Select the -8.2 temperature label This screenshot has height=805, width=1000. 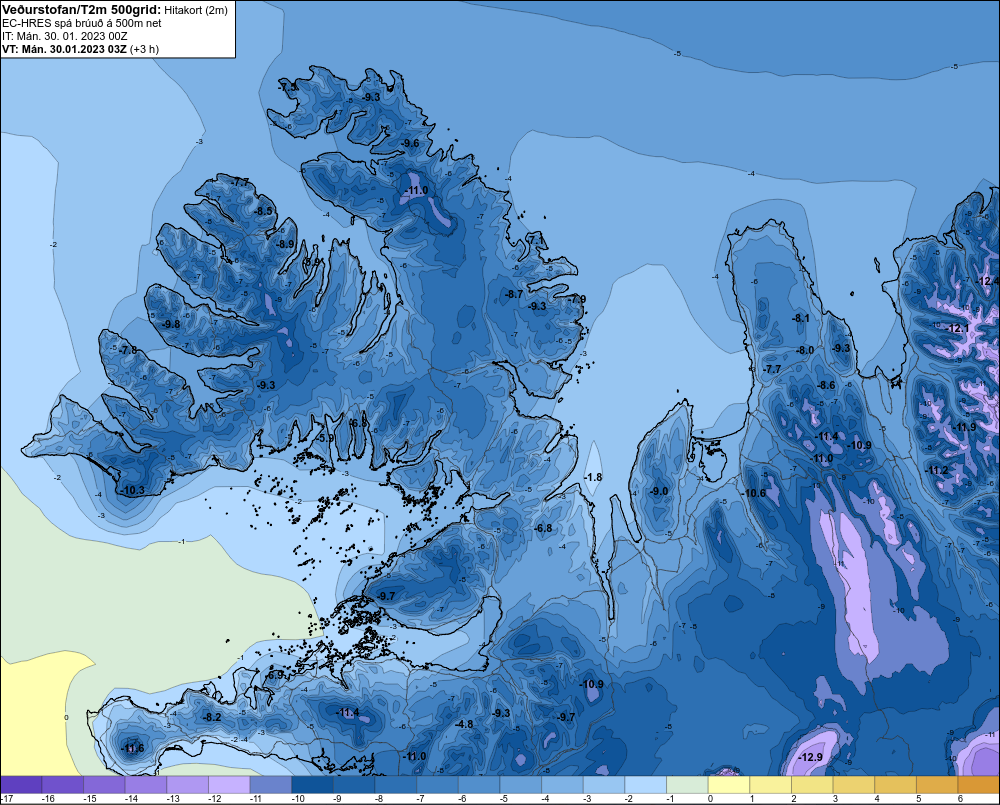pyautogui.click(x=211, y=718)
